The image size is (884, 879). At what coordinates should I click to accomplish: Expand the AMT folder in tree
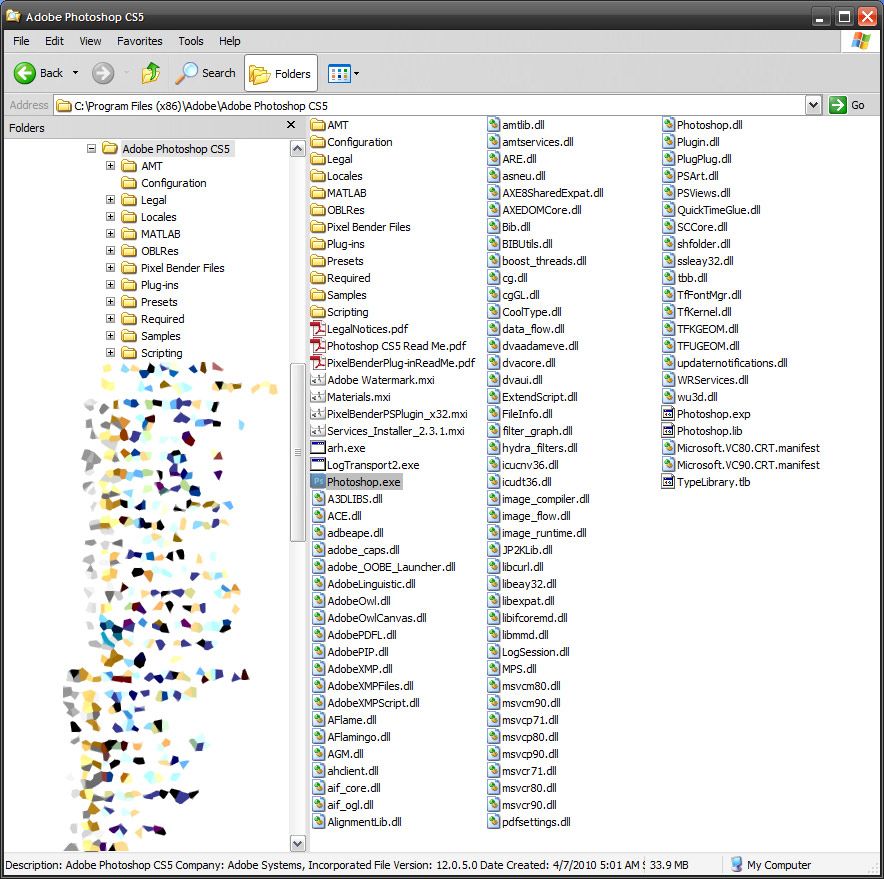pos(110,166)
